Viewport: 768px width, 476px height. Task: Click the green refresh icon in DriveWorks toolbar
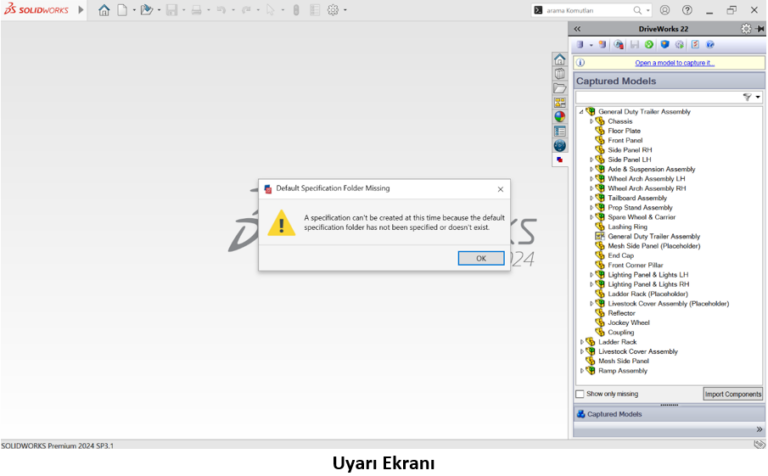649,45
